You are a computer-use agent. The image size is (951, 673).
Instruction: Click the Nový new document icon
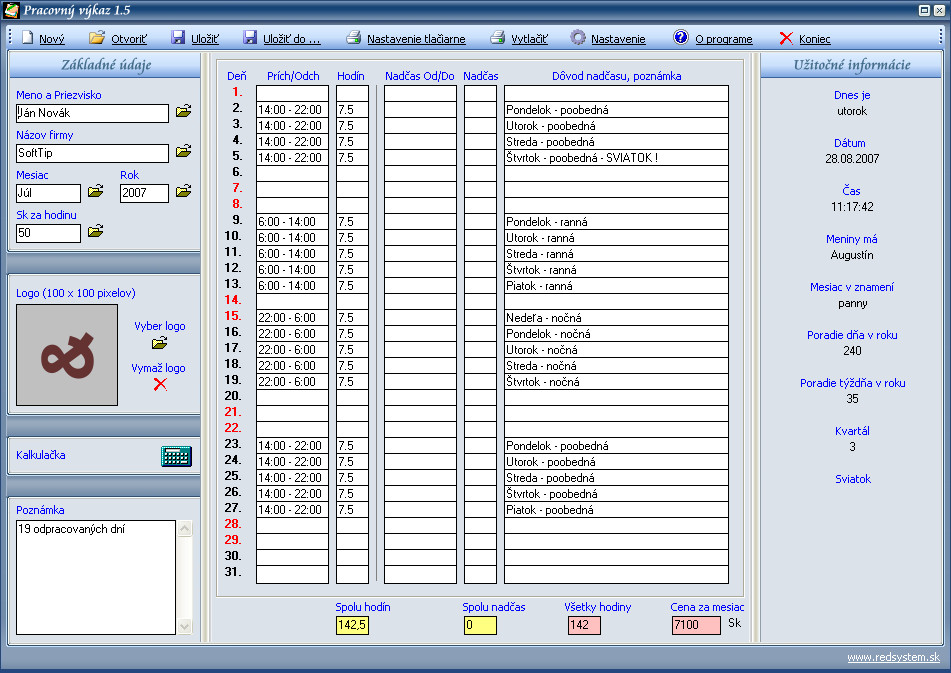[27, 38]
